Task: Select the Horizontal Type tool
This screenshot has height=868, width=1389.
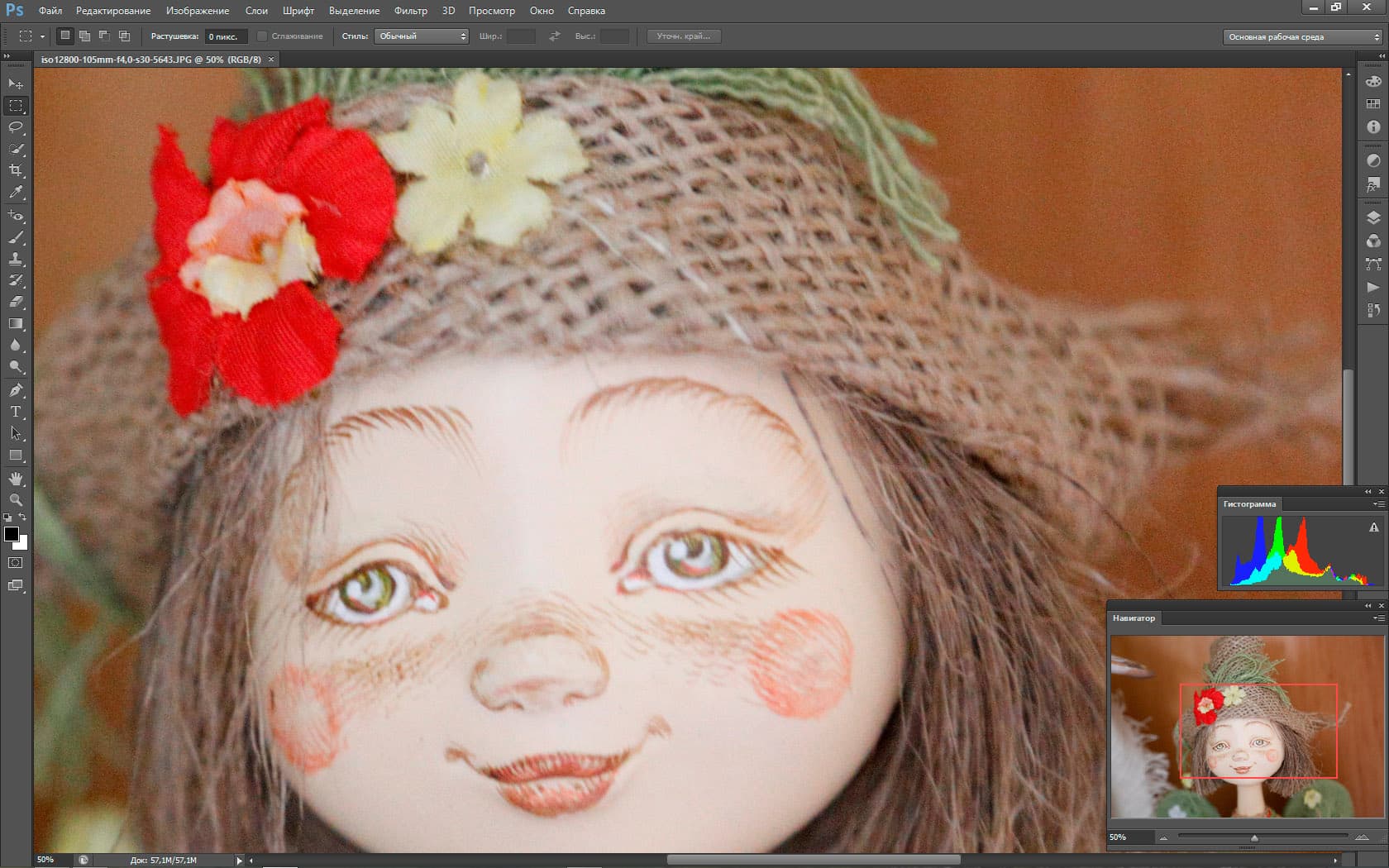Action: [x=16, y=412]
